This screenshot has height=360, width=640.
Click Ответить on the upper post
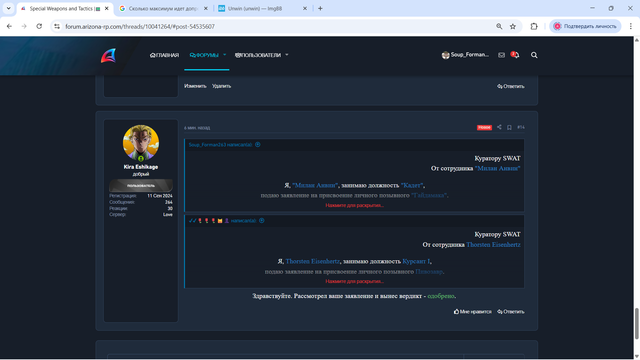click(511, 86)
